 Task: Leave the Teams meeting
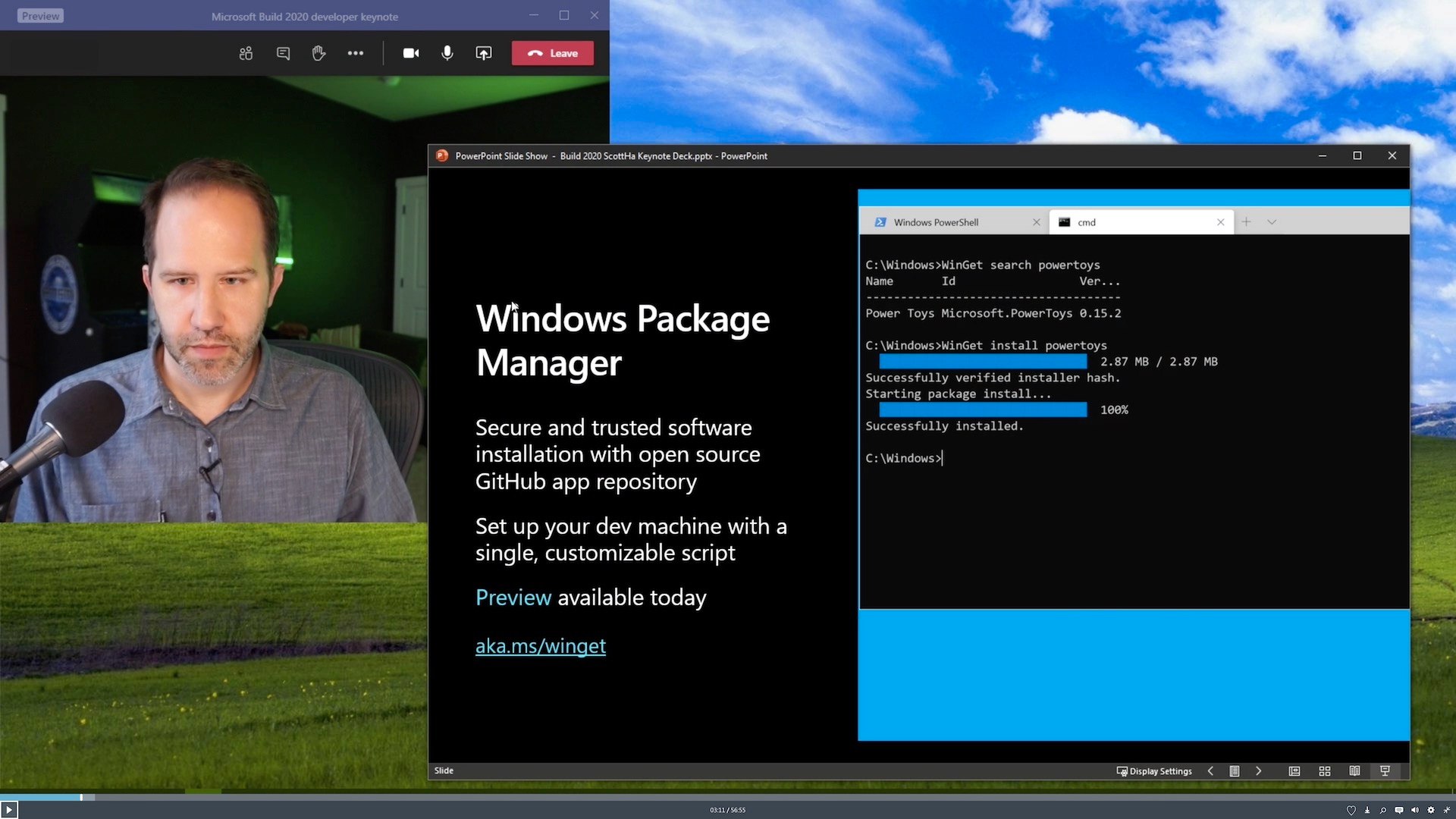point(552,53)
